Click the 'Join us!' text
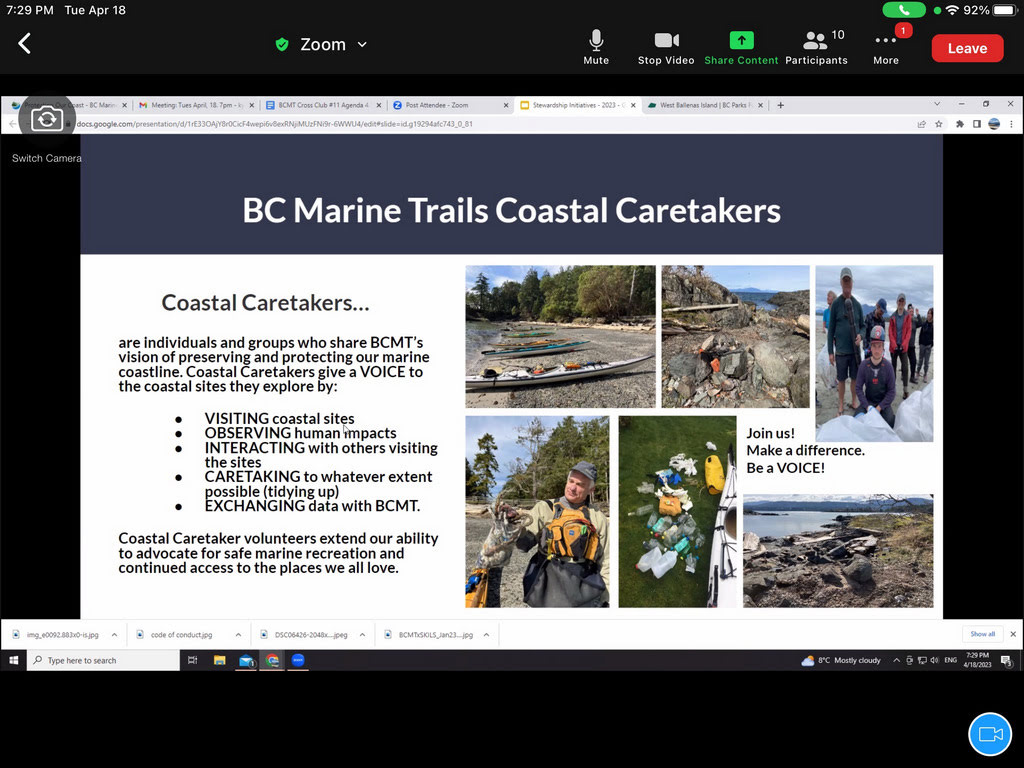This screenshot has width=1024, height=768. [771, 433]
